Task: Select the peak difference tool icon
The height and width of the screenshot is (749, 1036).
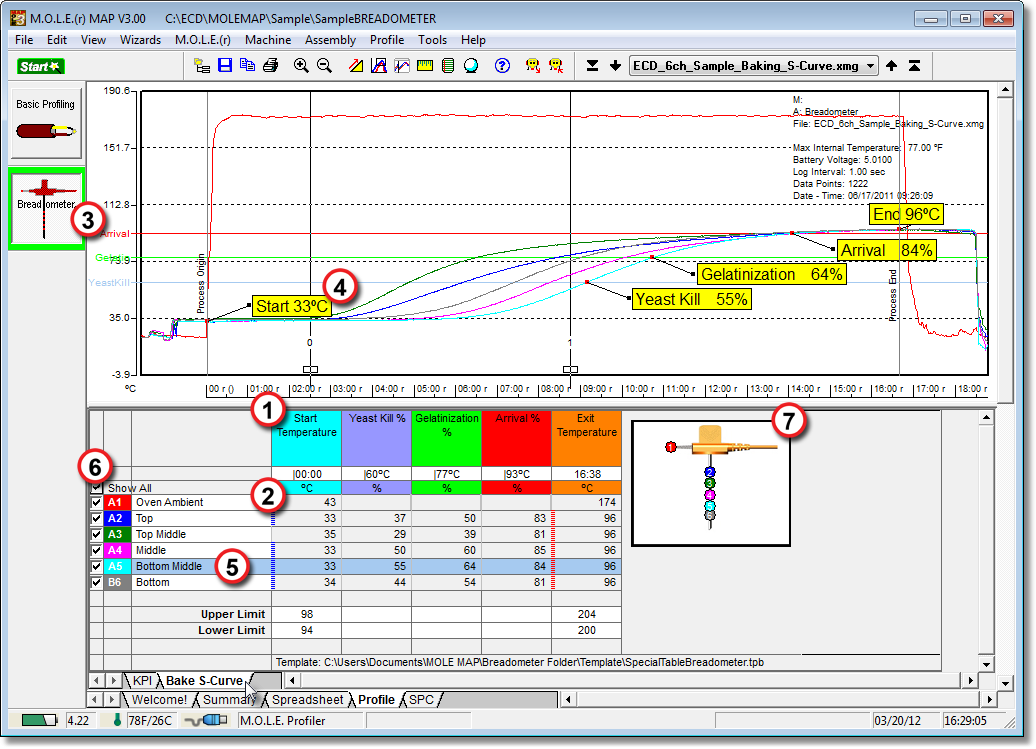Action: (x=379, y=65)
